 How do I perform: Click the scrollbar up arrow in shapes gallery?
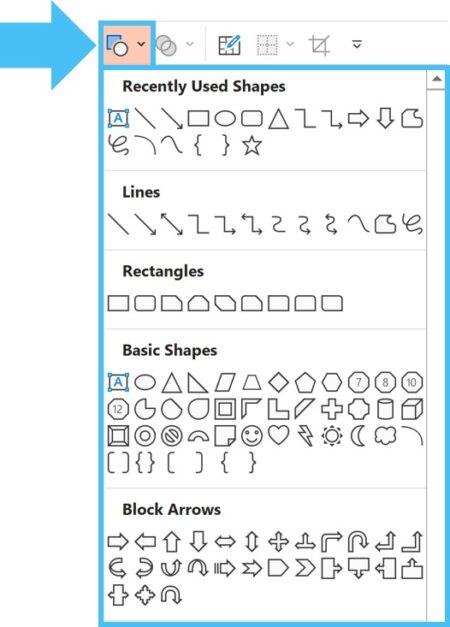(436, 79)
